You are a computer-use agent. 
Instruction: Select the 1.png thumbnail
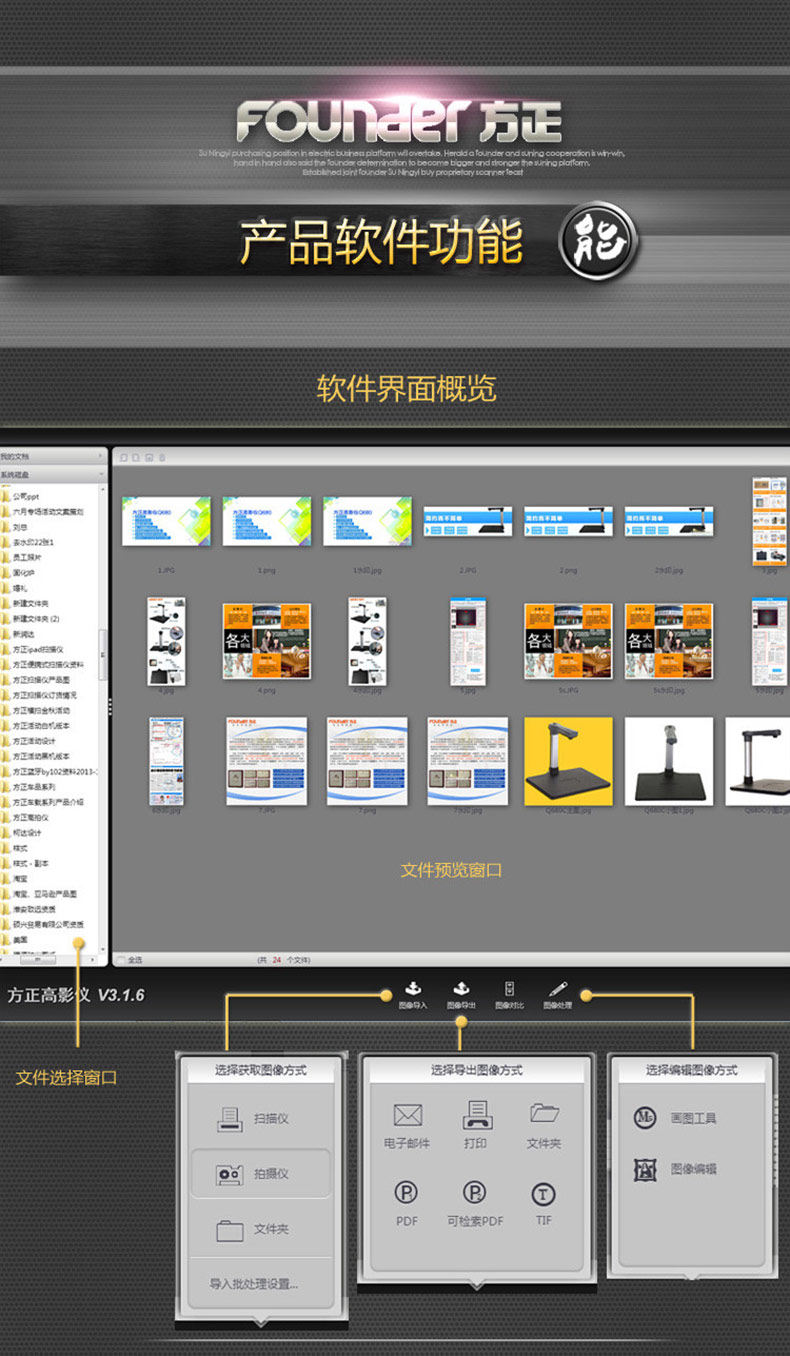[x=266, y=521]
